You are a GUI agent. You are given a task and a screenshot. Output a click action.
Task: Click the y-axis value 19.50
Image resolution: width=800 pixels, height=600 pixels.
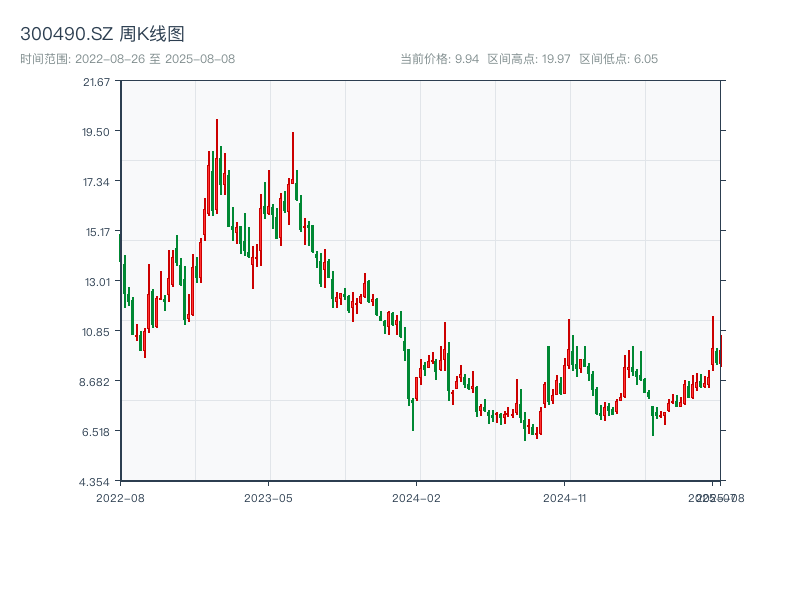tap(96, 132)
